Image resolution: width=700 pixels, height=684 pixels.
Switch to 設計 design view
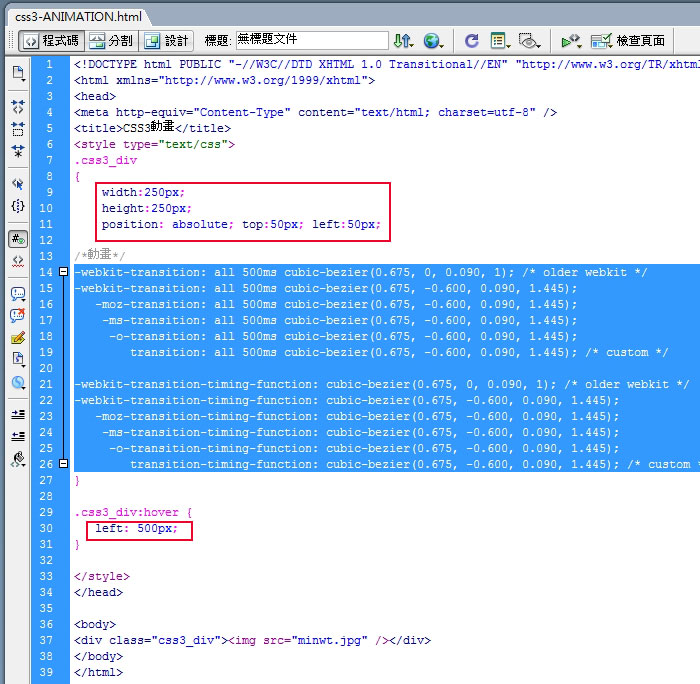point(167,41)
